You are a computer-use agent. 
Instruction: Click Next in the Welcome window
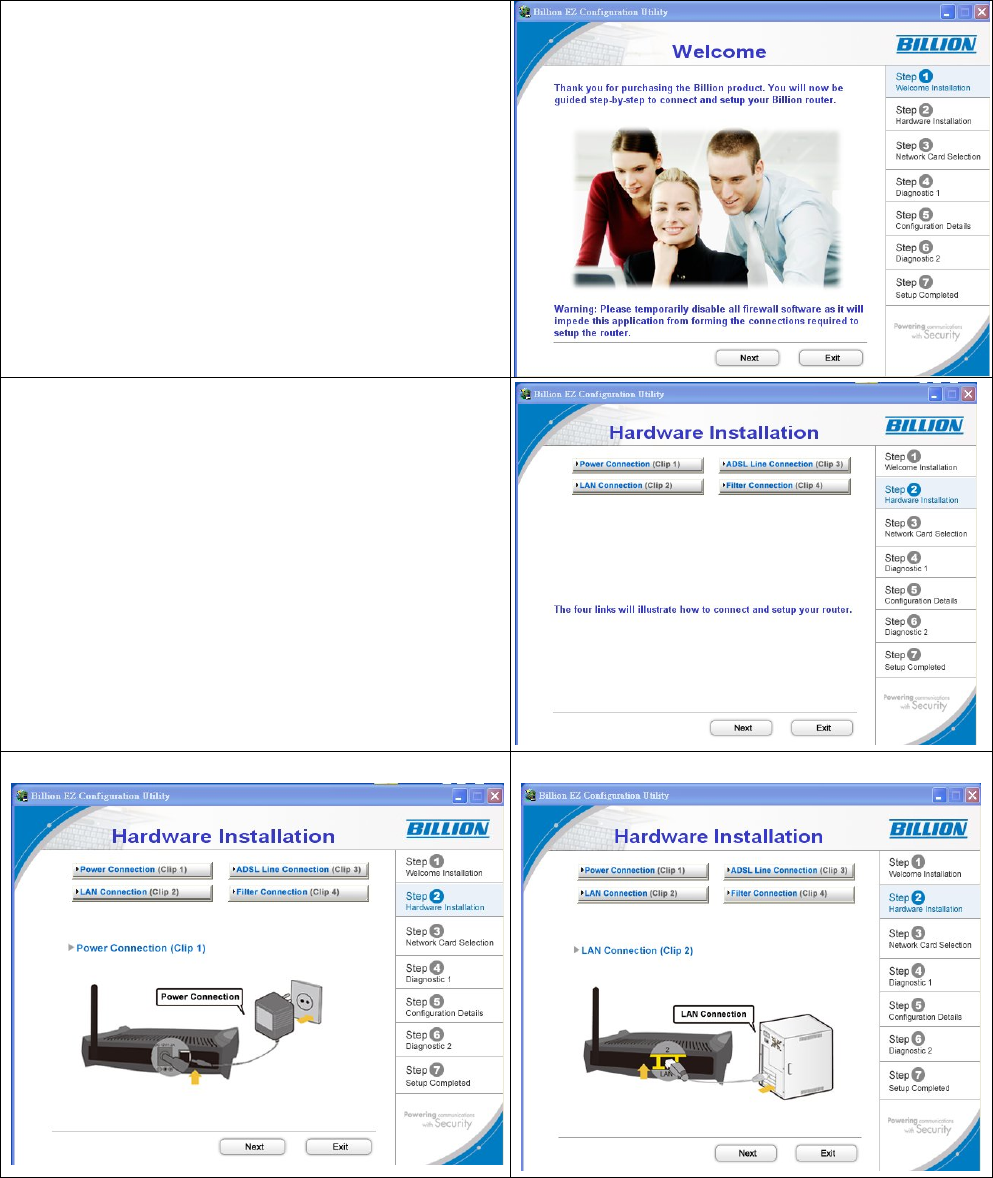(747, 358)
